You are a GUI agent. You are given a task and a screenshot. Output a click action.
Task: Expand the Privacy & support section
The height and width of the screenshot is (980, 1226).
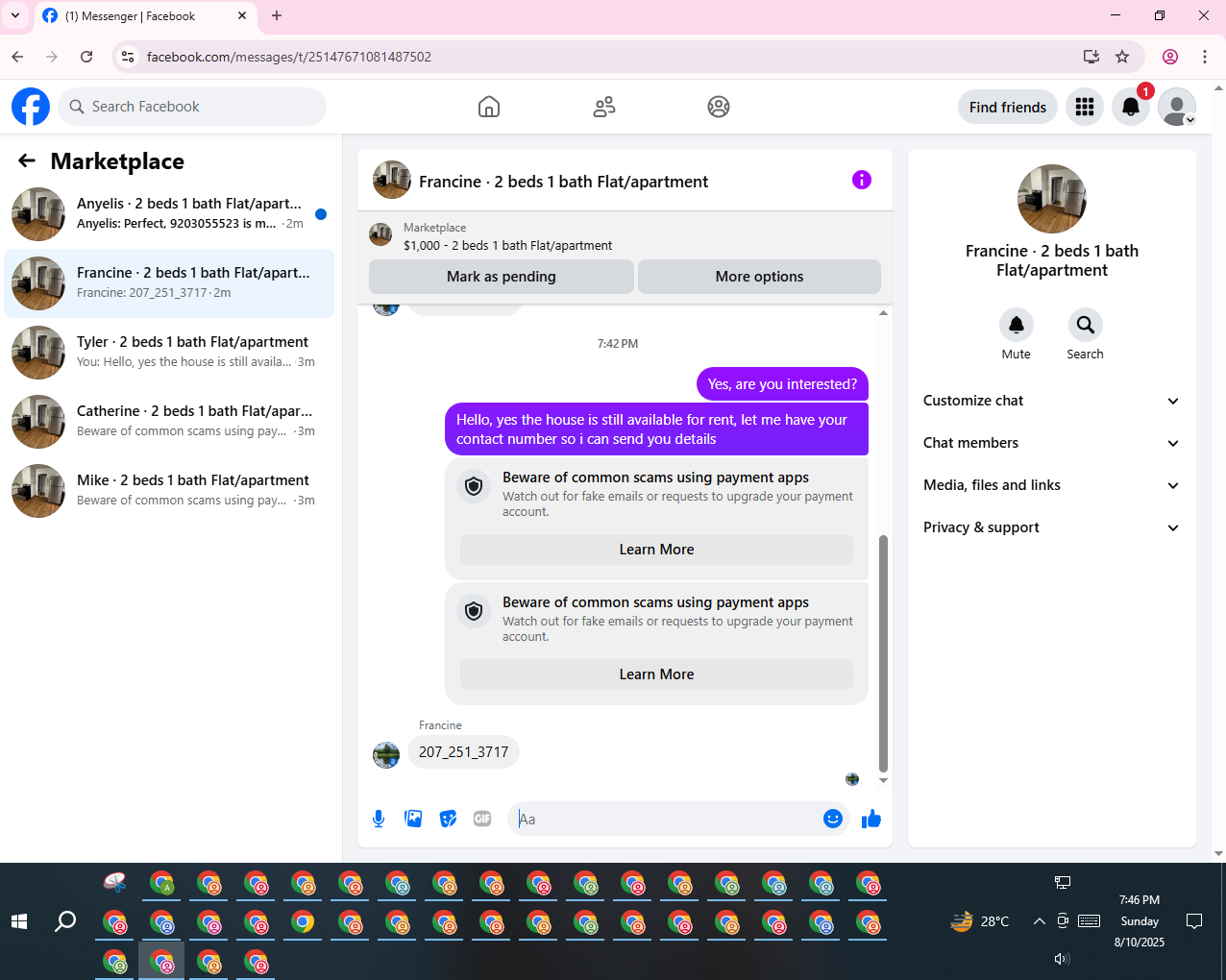pyautogui.click(x=1051, y=527)
